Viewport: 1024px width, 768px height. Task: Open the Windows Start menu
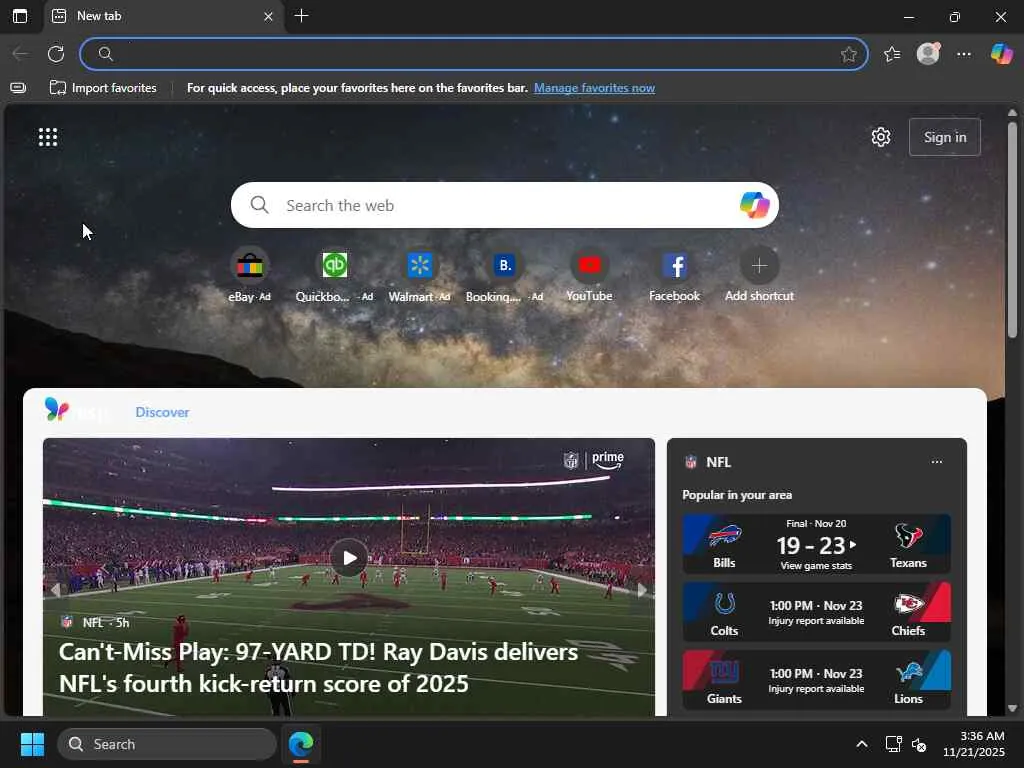(x=32, y=744)
